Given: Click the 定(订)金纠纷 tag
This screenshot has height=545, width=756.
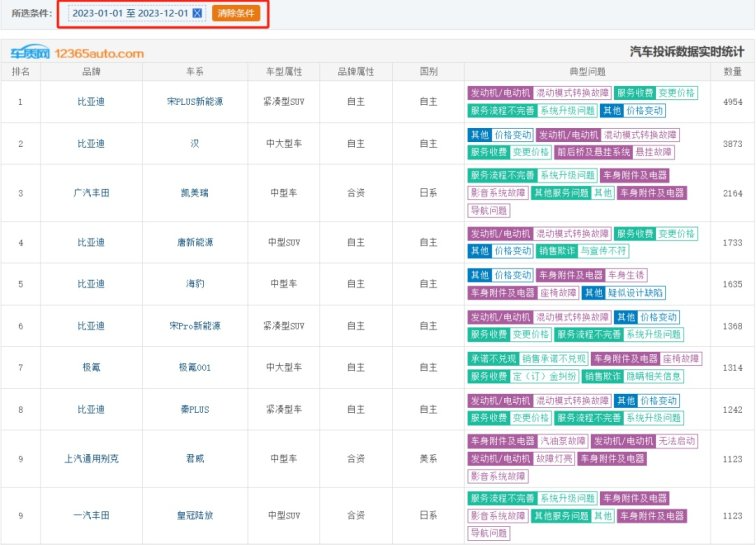Looking at the screenshot, I should click(x=544, y=376).
